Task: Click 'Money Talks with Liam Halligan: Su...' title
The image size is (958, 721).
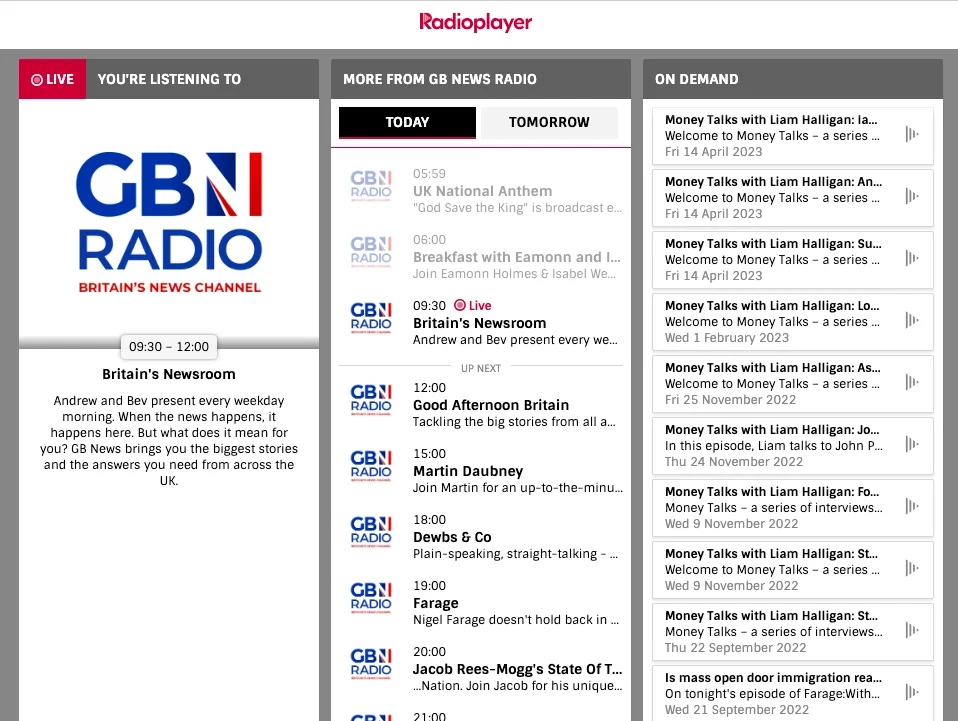Action: [773, 244]
